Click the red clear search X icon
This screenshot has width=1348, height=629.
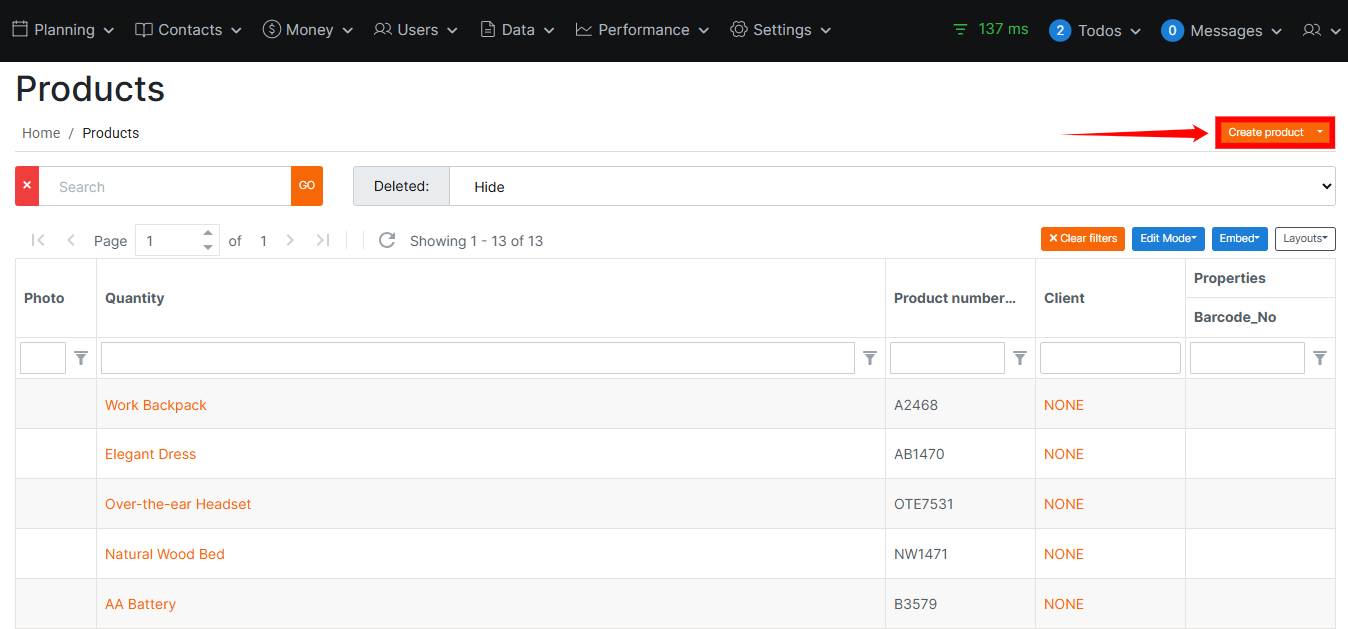[27, 186]
